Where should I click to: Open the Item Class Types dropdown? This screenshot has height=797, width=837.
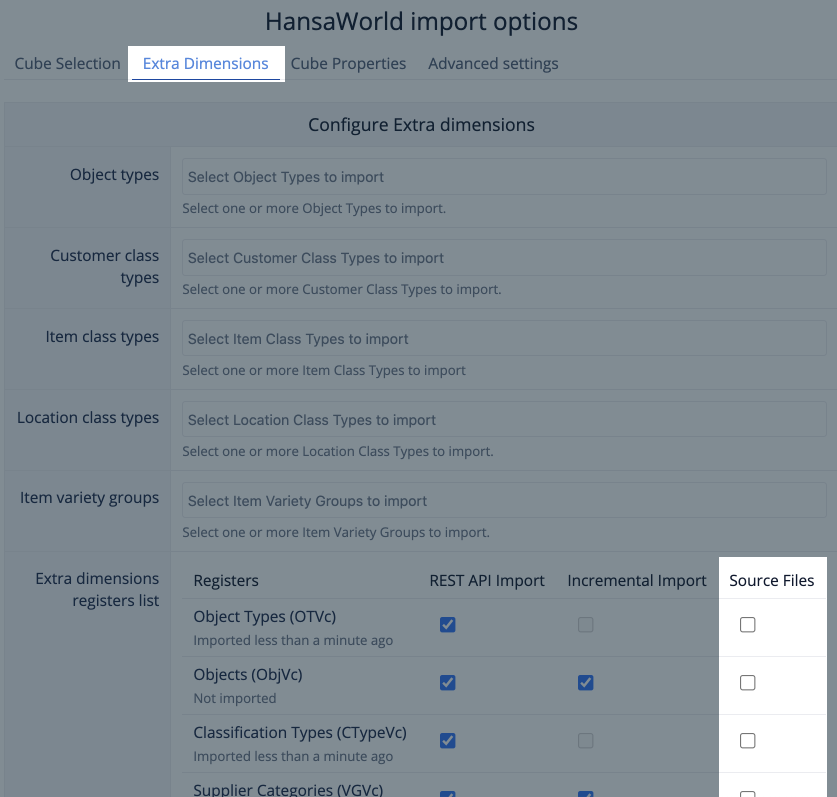[x=504, y=339]
